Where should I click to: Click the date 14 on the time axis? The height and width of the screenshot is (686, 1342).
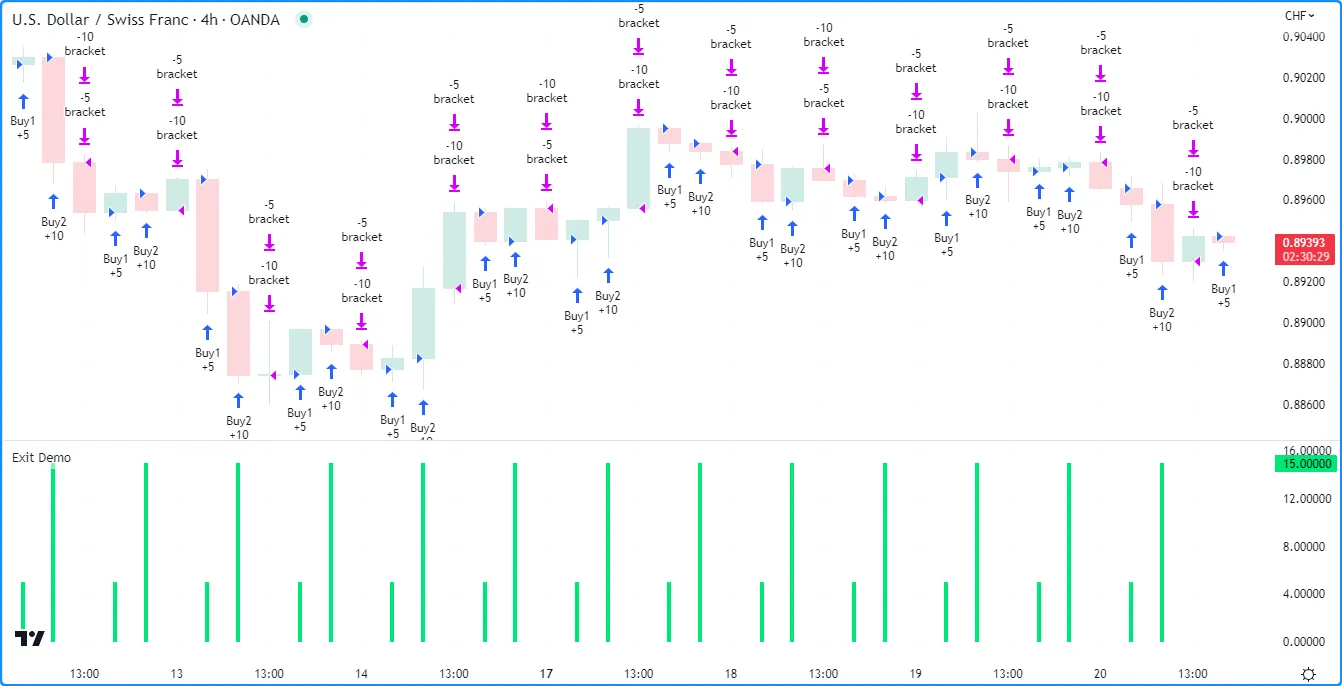point(361,674)
